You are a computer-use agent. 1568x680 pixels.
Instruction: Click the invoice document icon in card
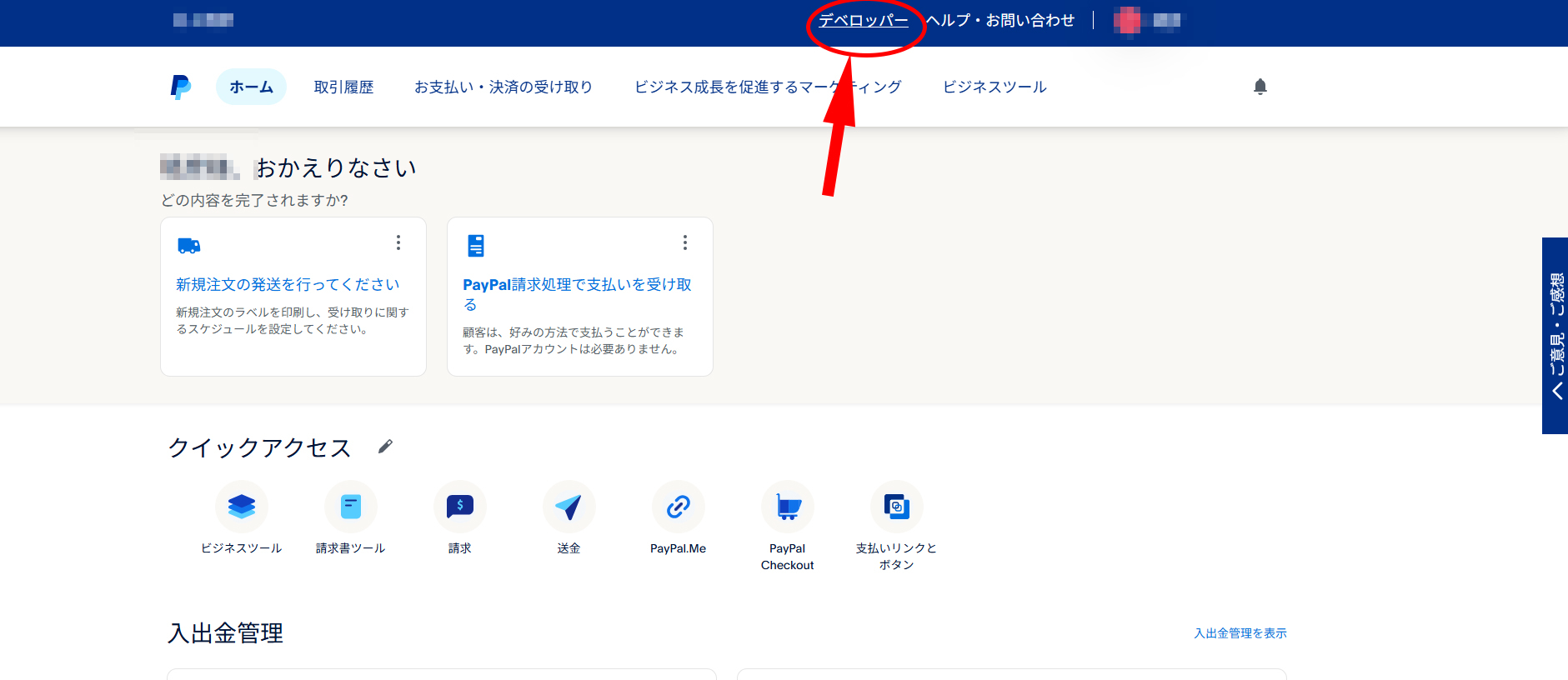[x=476, y=246]
